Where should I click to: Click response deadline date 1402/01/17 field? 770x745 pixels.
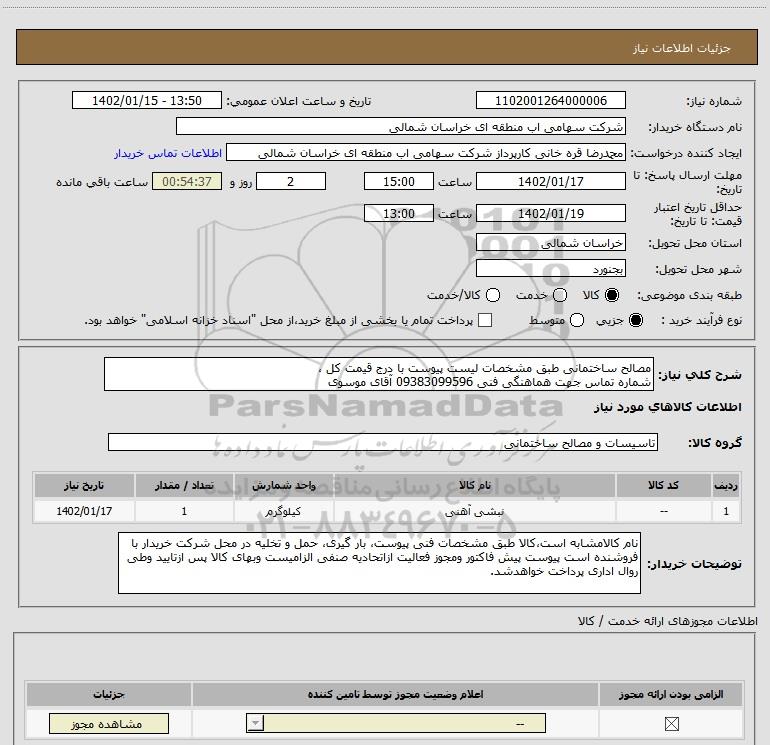[x=550, y=181]
